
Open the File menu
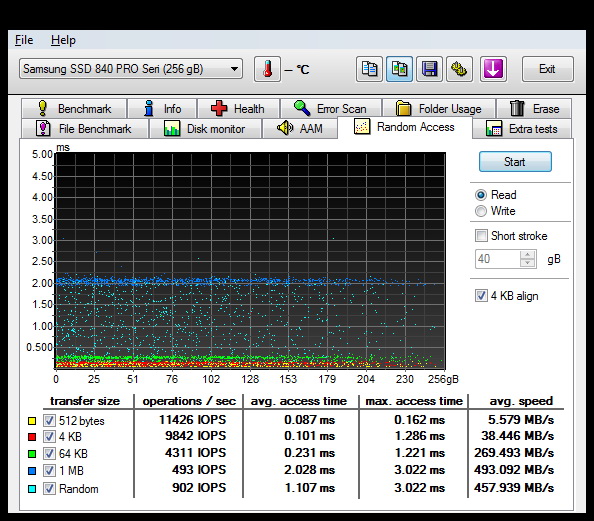[24, 40]
